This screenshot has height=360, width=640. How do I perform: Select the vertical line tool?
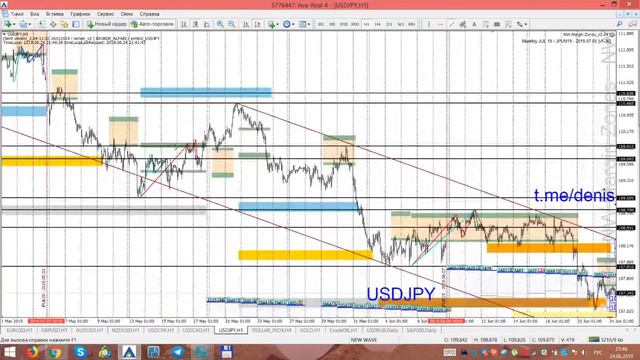coord(429,24)
